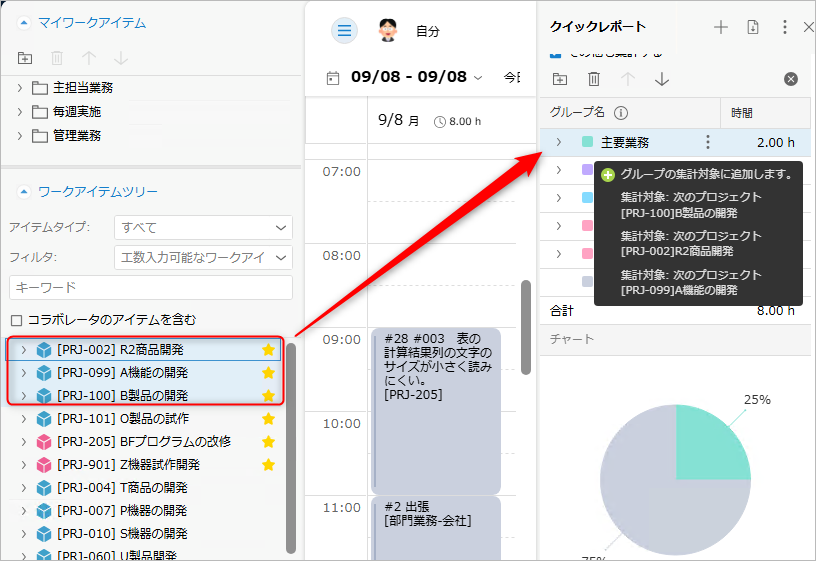Click the plus icon in the クイックレポート header
The image size is (816, 561).
click(720, 27)
